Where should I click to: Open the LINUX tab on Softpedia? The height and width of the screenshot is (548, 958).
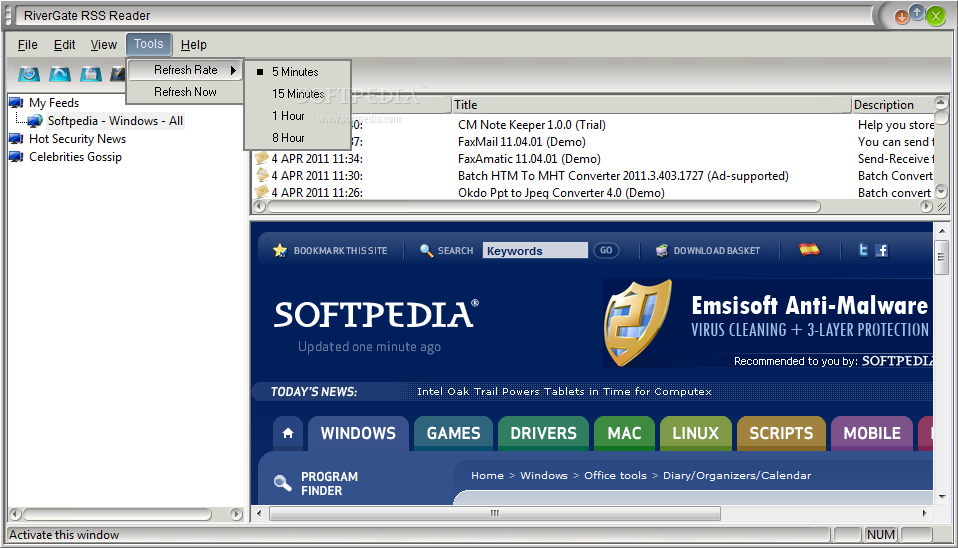click(695, 433)
